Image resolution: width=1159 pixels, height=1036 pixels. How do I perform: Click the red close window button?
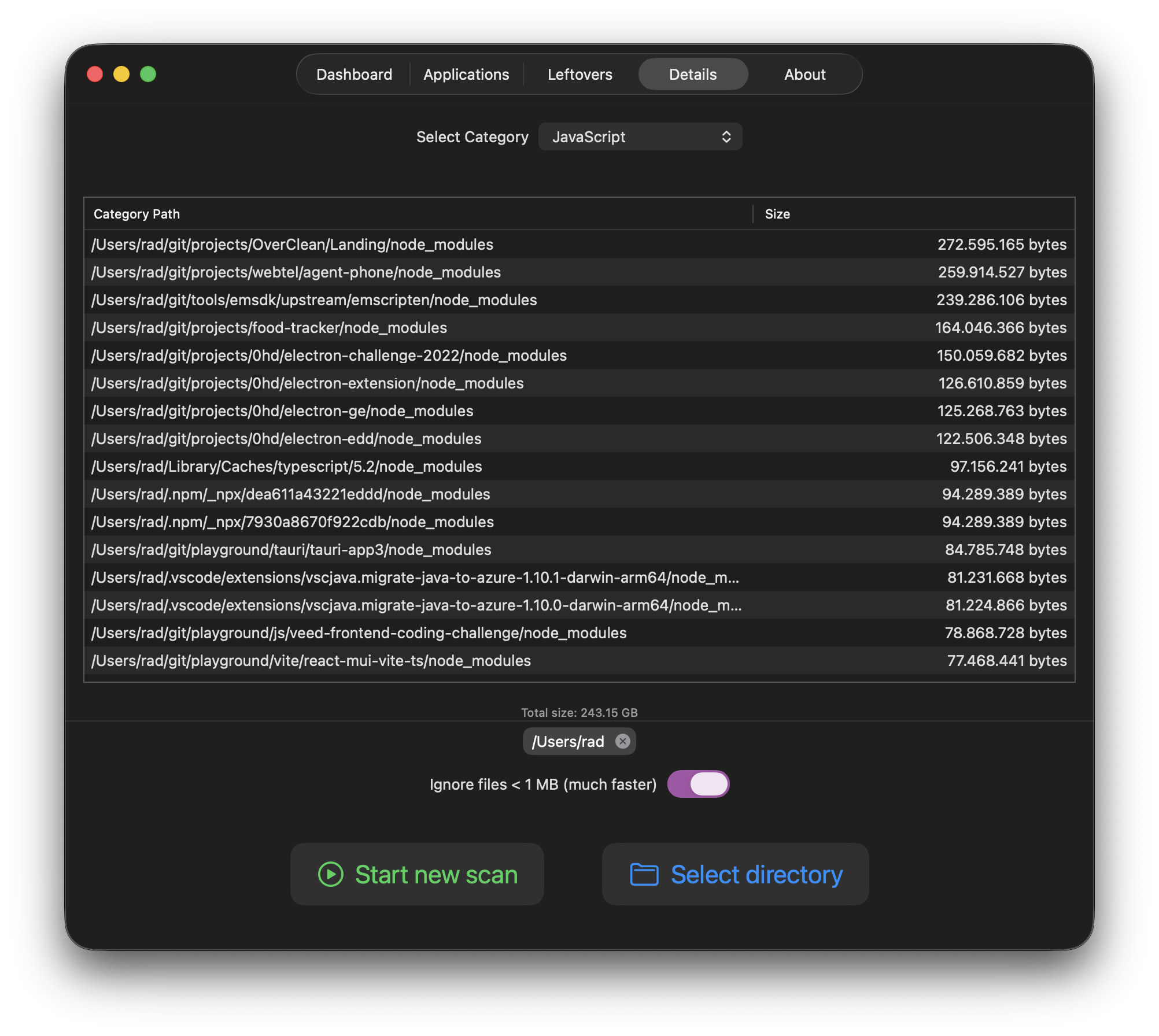[x=95, y=74]
